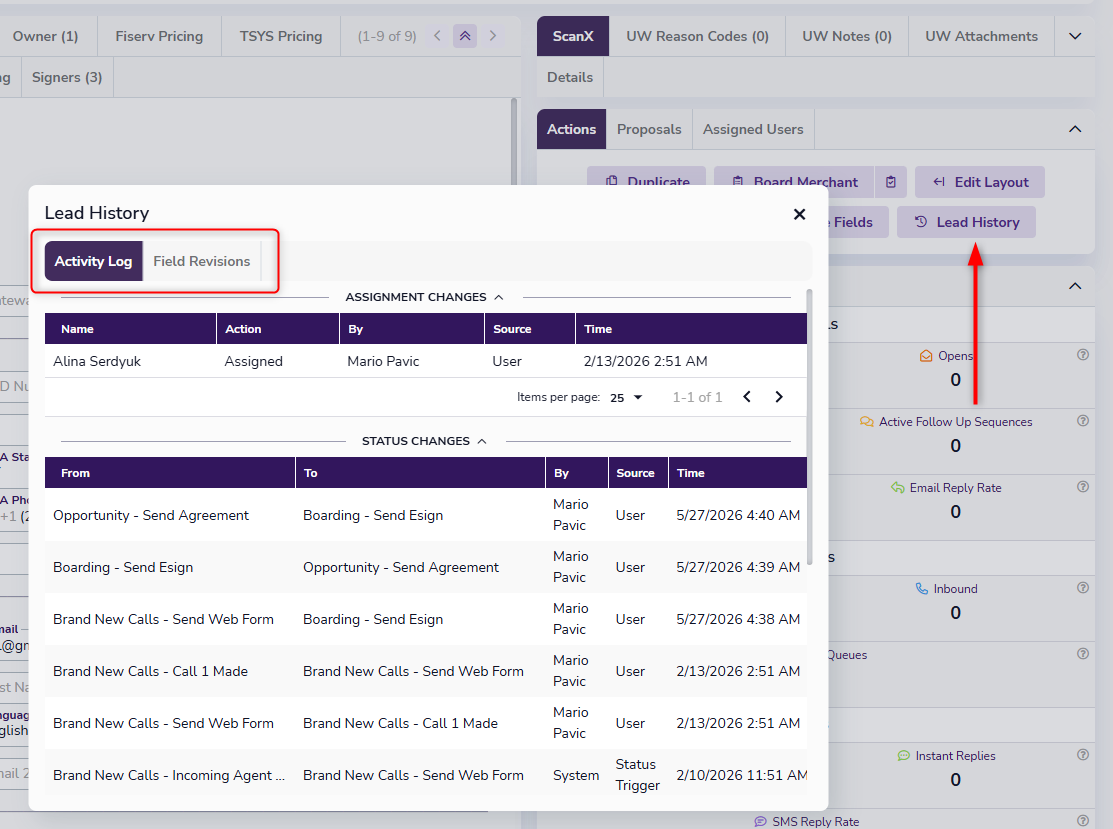1113x829 pixels.
Task: Click the Status Trigger source cell
Action: pos(637,775)
